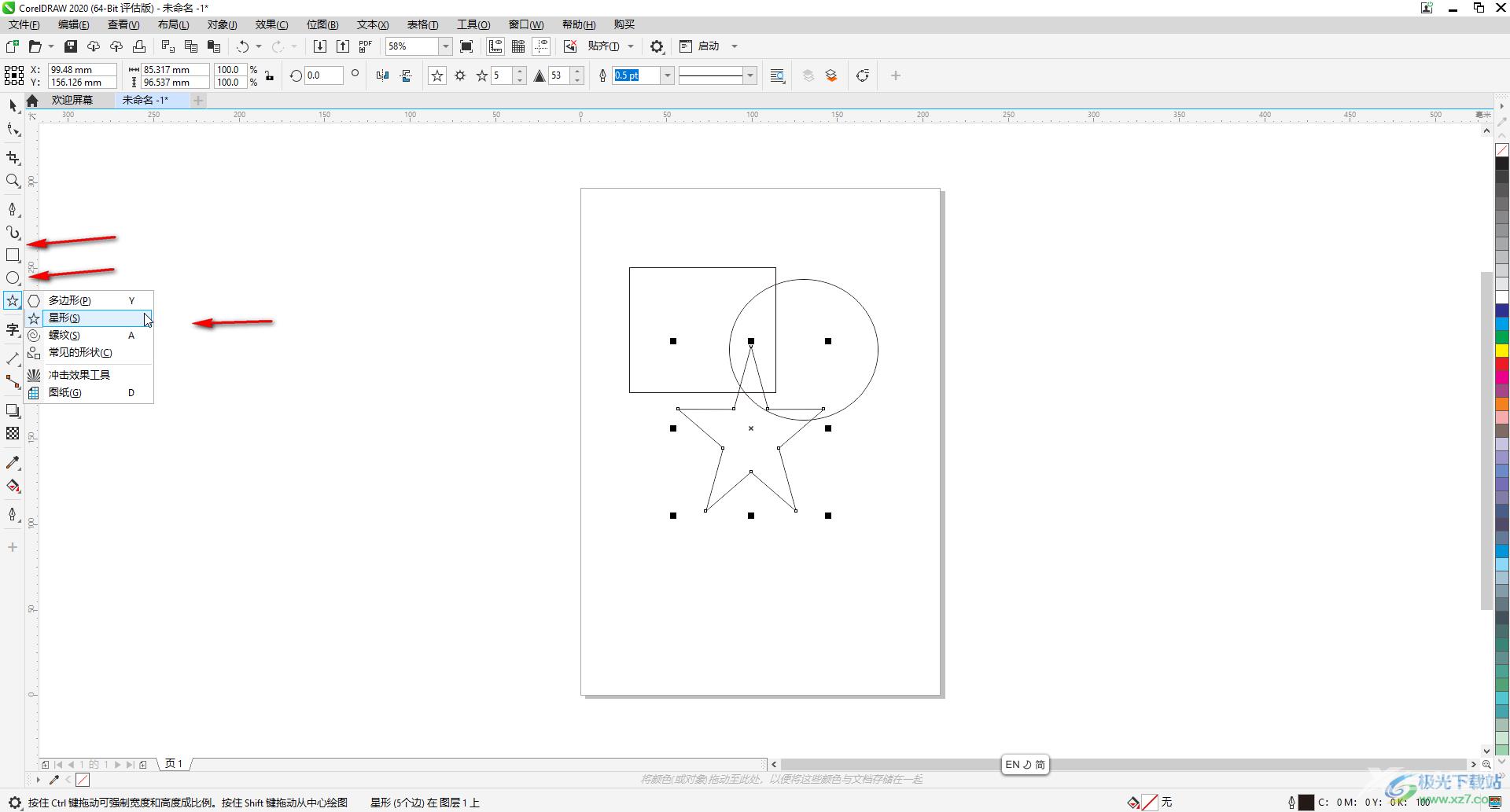
Task: Select the Connector tool
Action: (13, 381)
